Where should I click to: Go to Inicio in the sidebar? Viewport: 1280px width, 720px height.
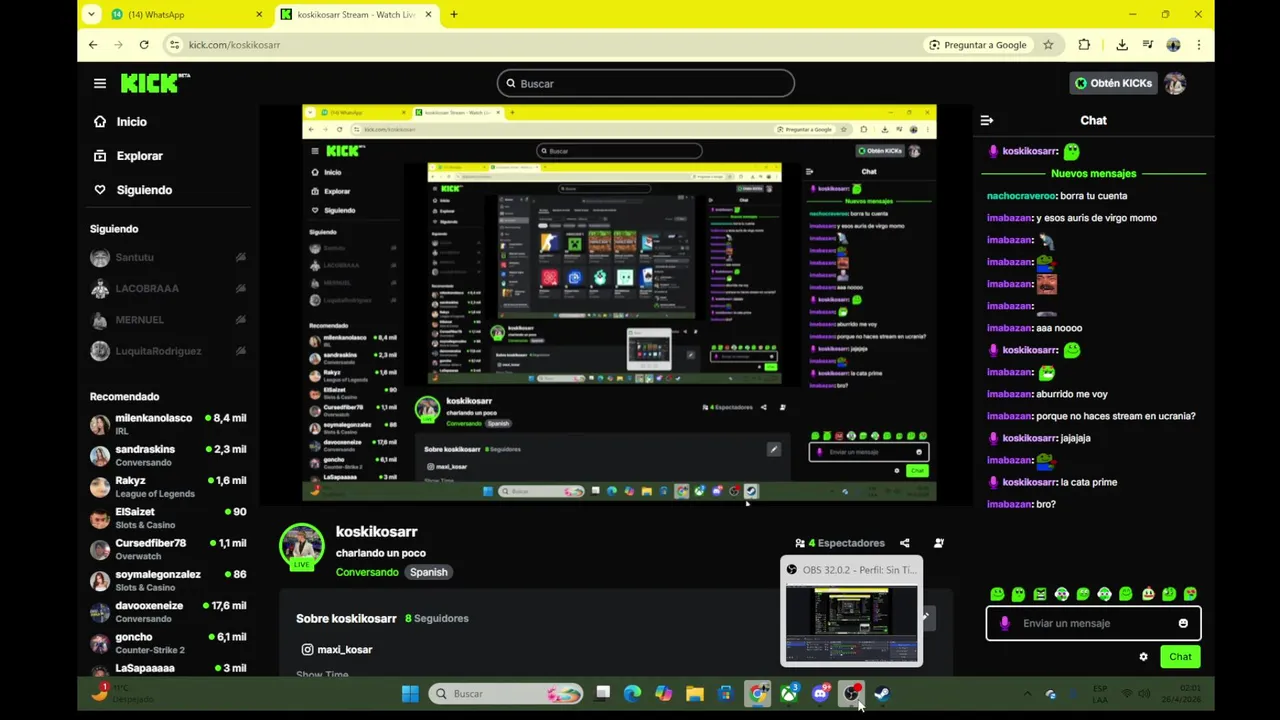[120, 122]
